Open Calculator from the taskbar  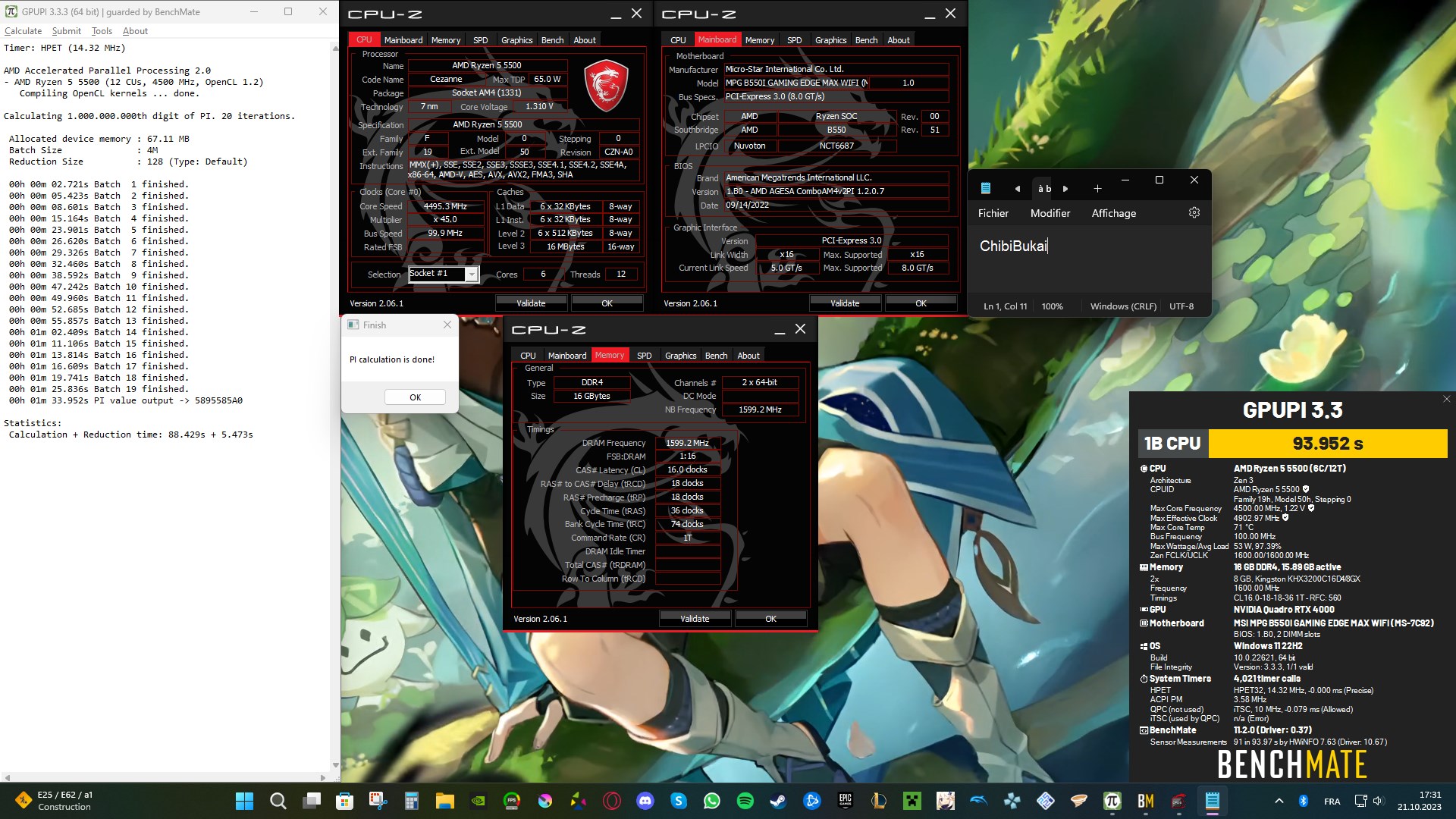pos(411,801)
